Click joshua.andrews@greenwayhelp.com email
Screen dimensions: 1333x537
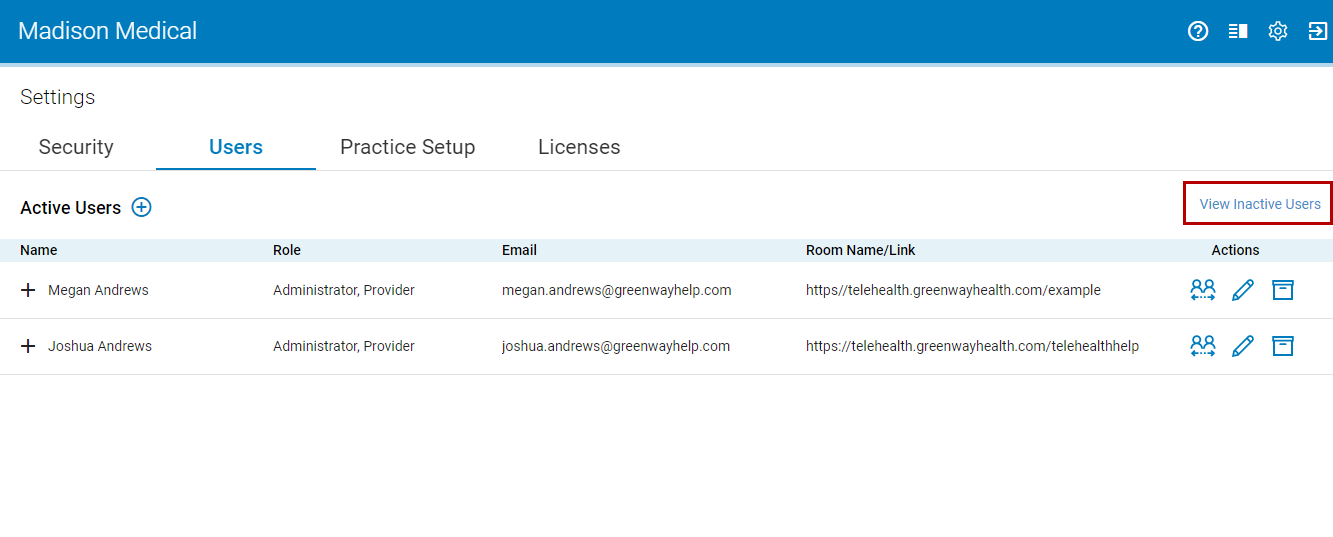616,346
